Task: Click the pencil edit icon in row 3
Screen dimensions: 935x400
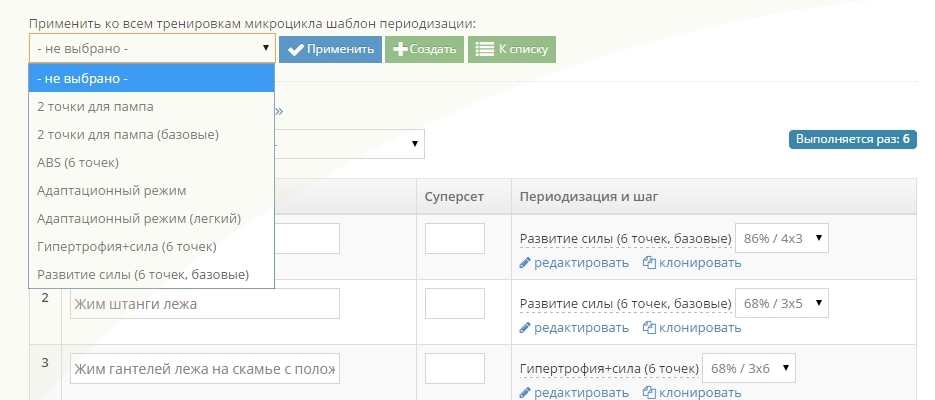Action: click(x=525, y=393)
